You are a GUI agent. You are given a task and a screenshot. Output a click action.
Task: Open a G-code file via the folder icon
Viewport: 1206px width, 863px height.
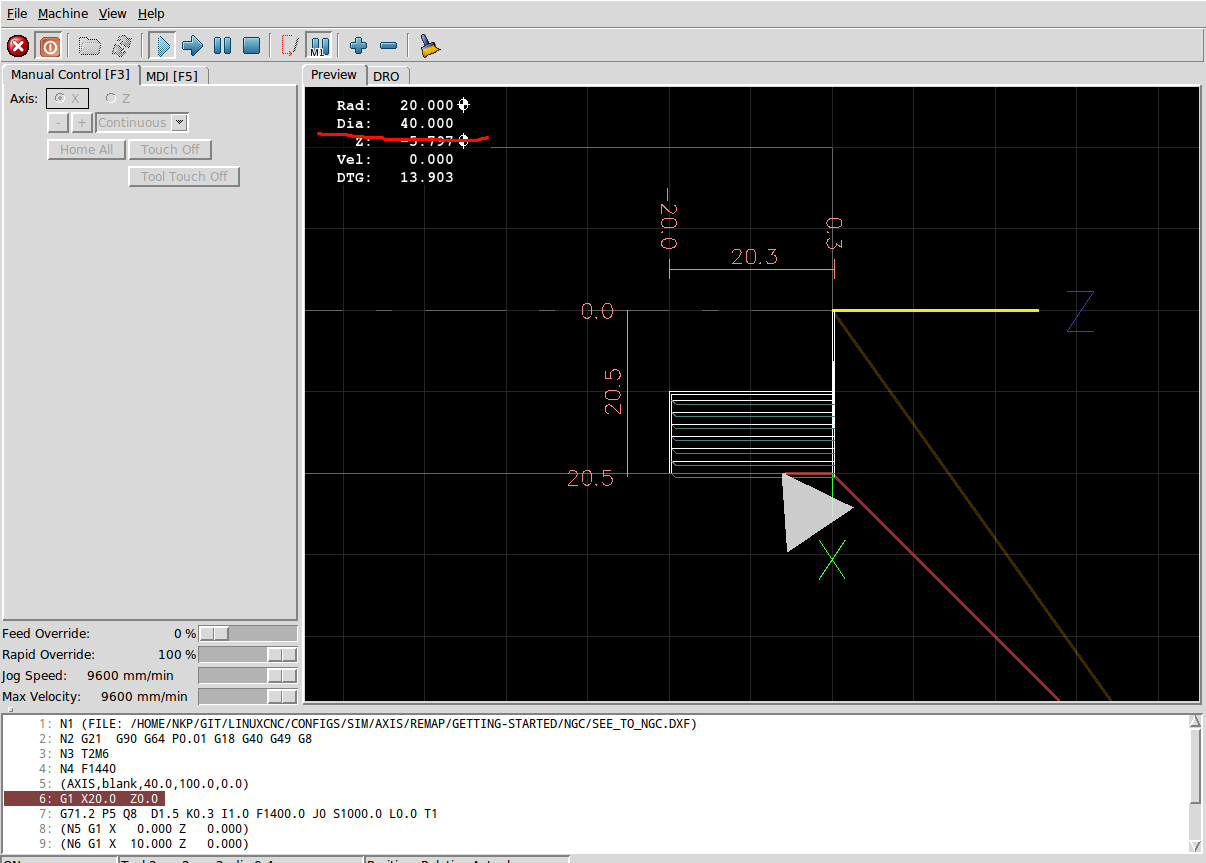click(90, 46)
